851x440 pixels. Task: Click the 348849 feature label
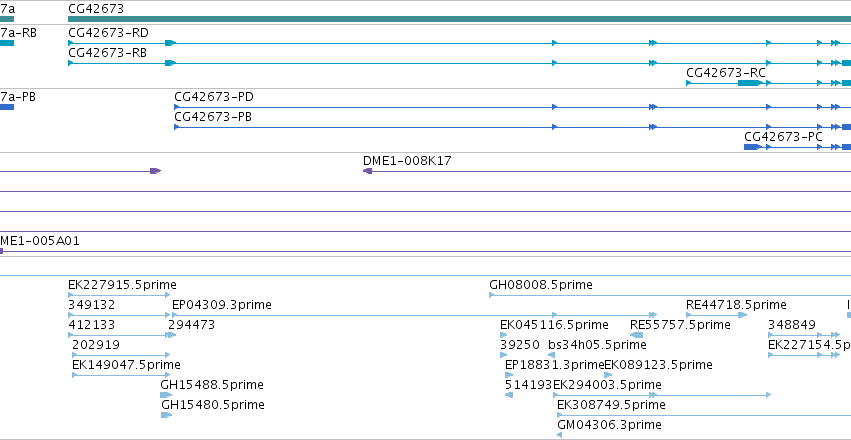pyautogui.click(x=792, y=325)
